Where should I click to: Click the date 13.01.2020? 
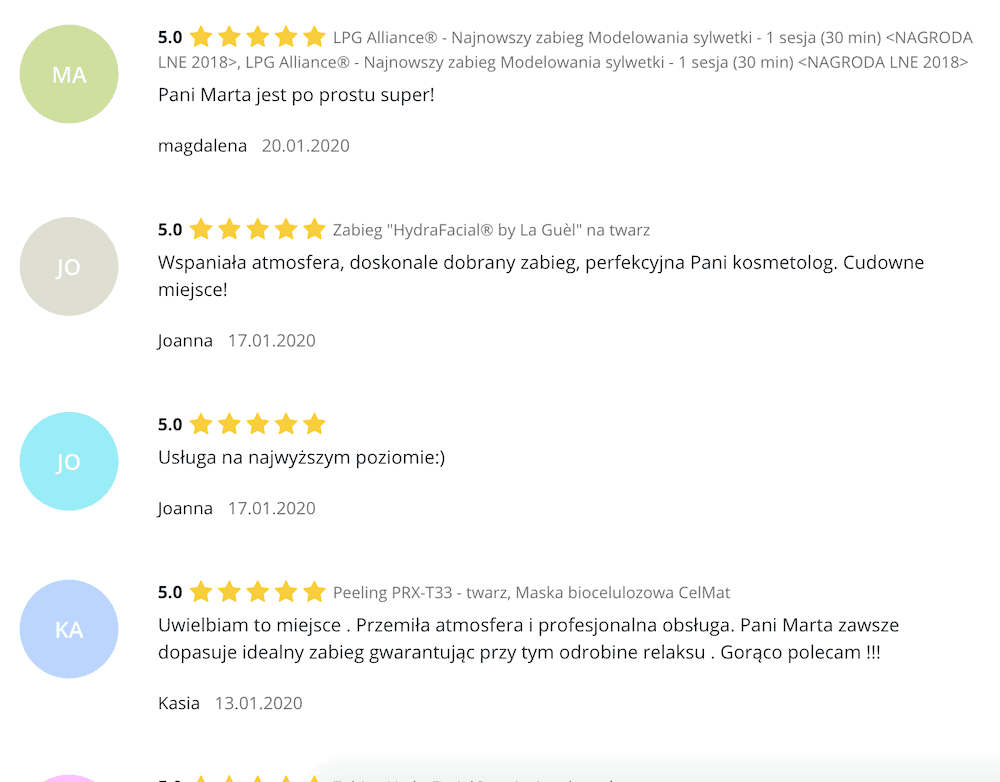pos(259,703)
